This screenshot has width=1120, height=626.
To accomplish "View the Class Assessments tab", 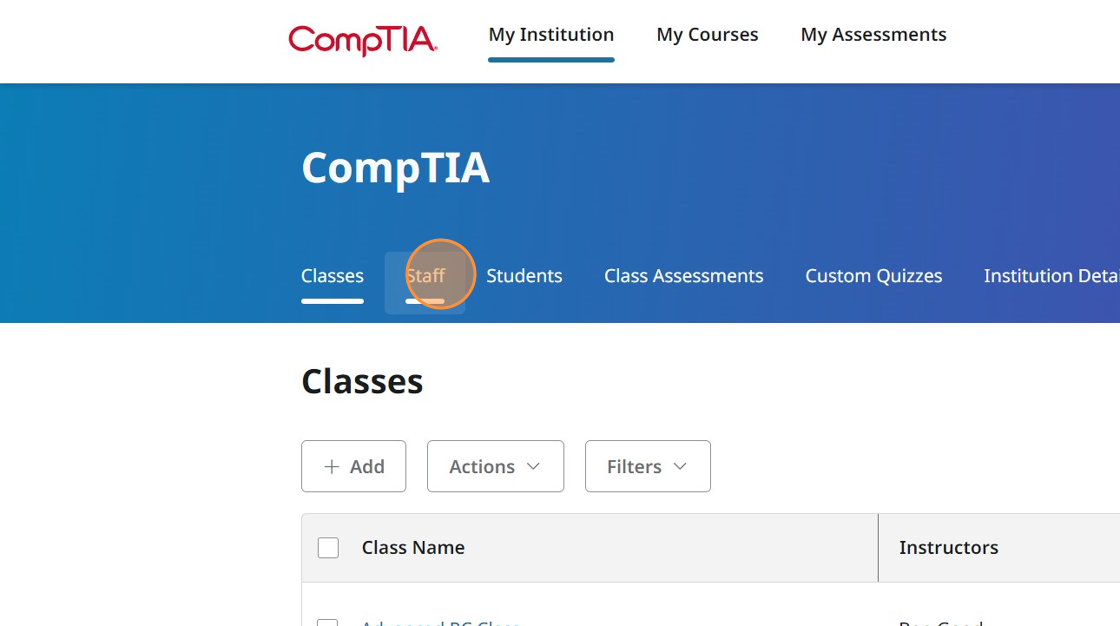I will [683, 276].
